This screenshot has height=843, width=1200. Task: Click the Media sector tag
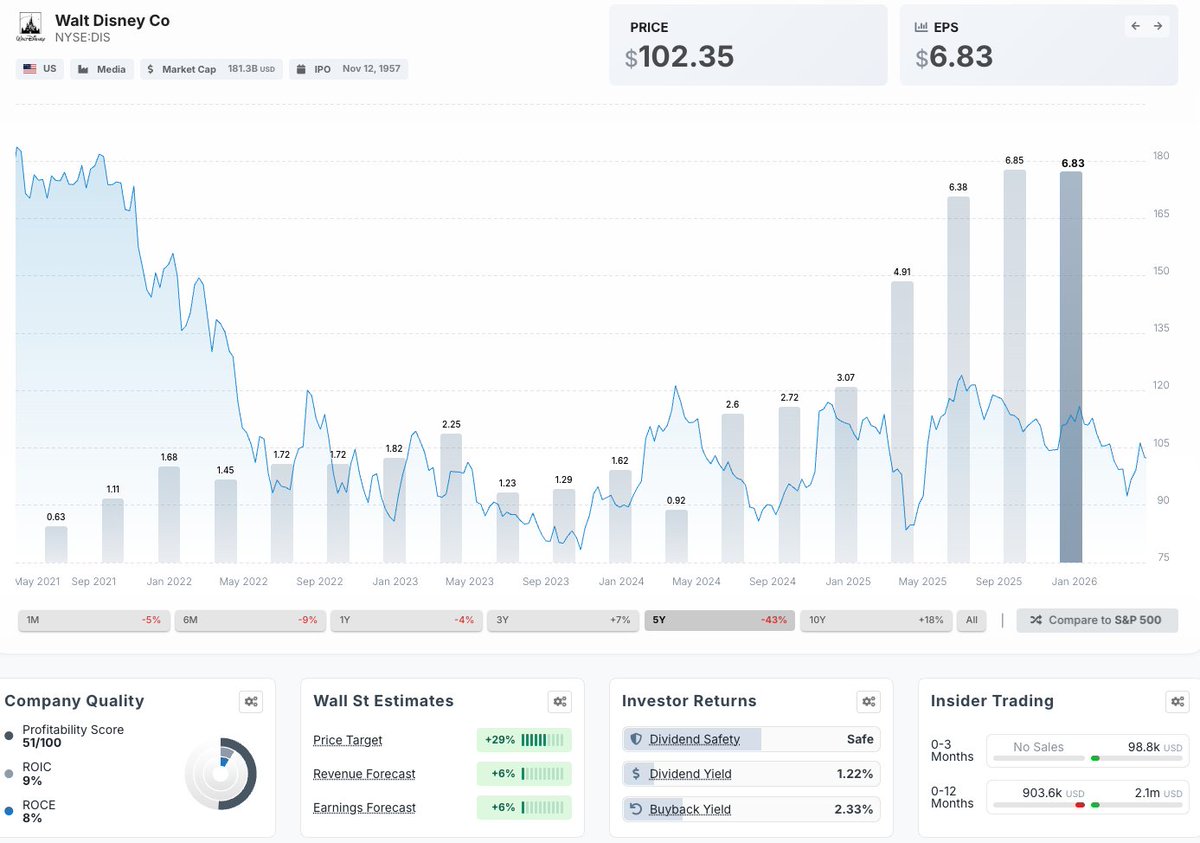pos(102,69)
